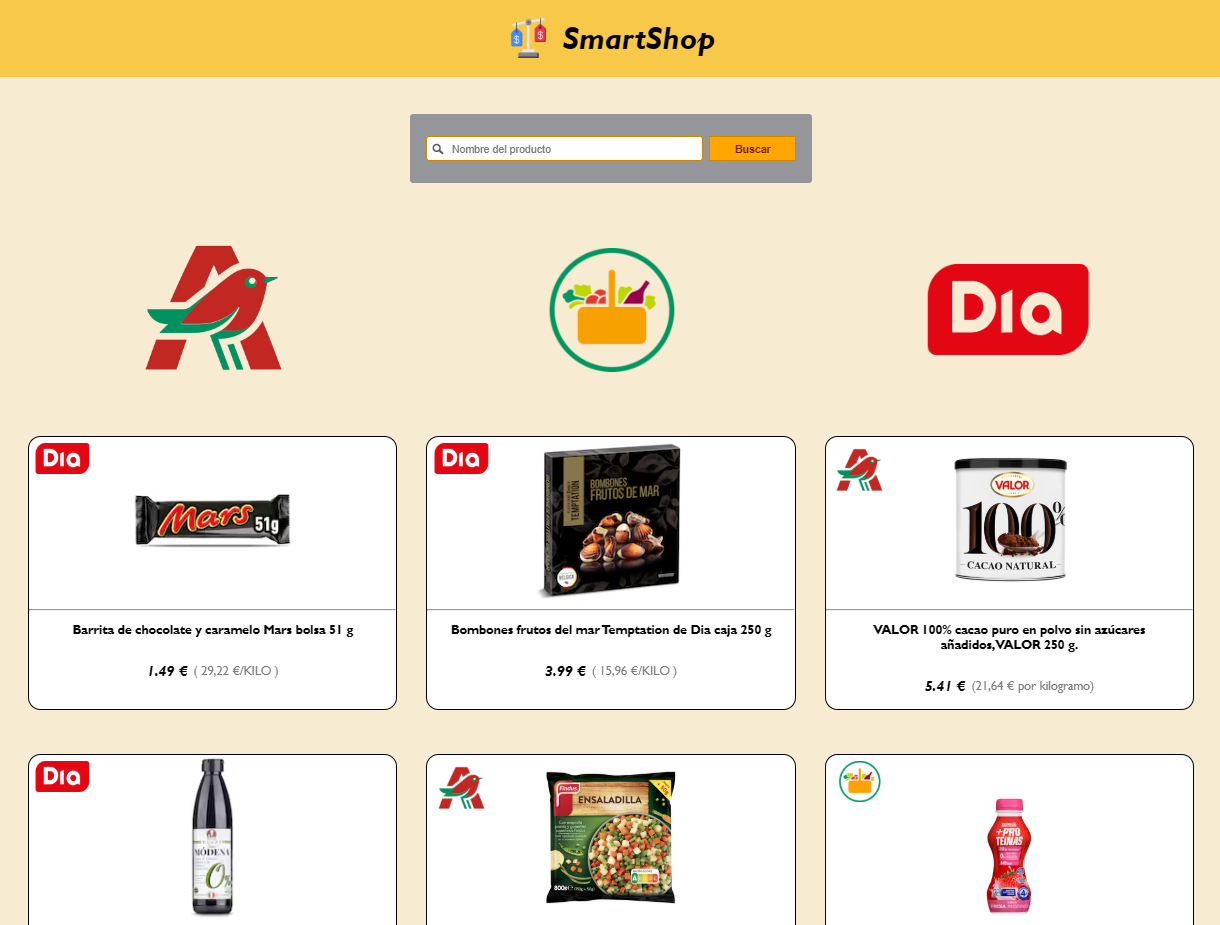Choose the green basket supermarket logo

pos(612,310)
